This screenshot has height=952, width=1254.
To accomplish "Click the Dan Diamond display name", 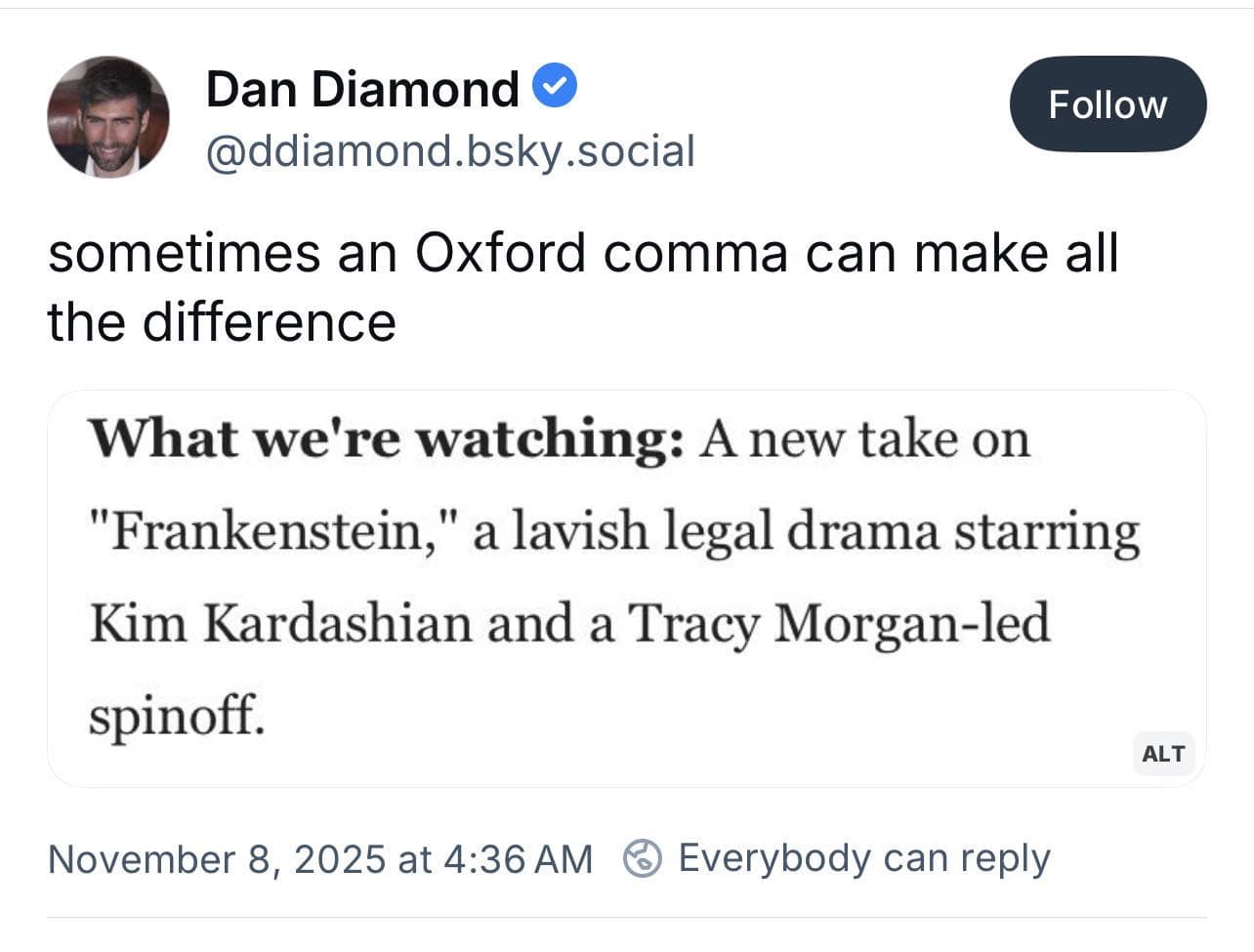I will click(362, 89).
